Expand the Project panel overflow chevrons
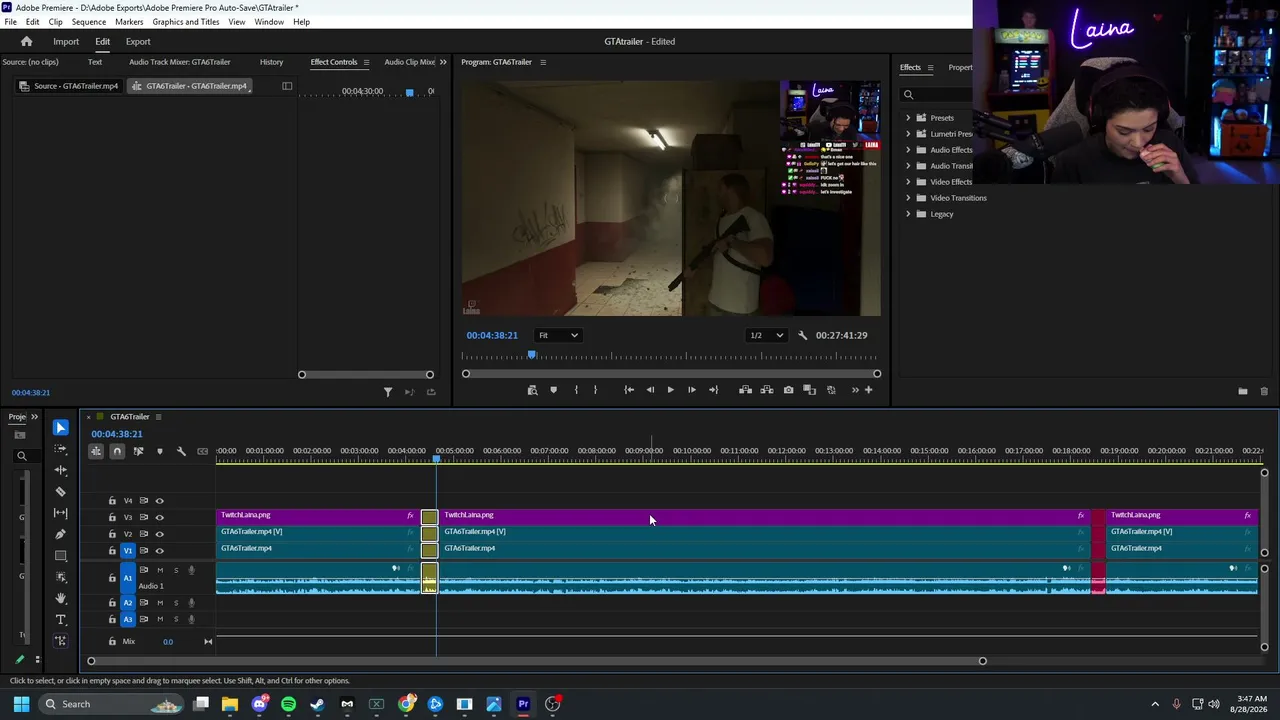This screenshot has height=720, width=1280. pyautogui.click(x=34, y=417)
